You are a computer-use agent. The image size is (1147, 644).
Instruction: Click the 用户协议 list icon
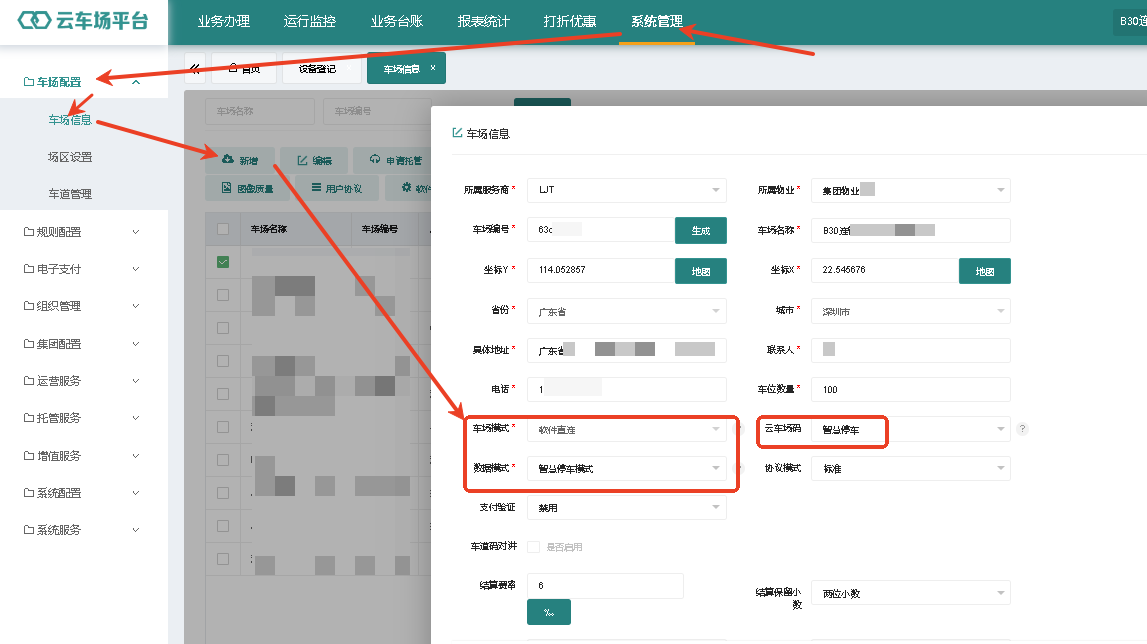click(317, 187)
